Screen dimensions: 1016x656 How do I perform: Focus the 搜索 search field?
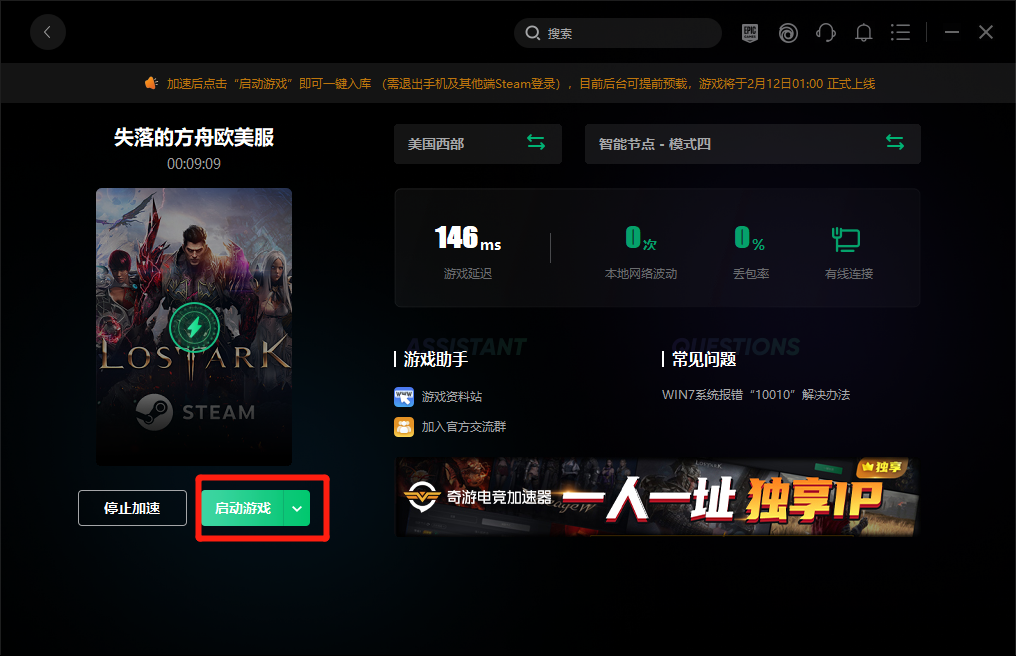[618, 33]
